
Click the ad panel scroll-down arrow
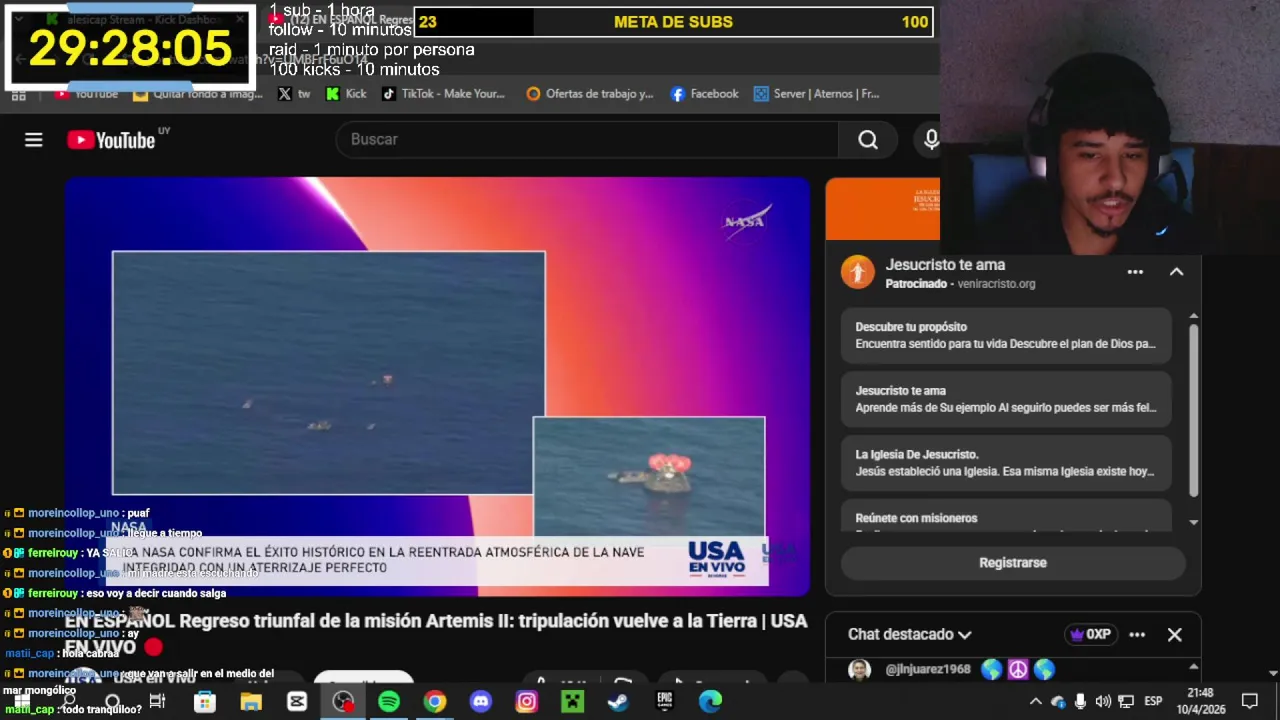1193,522
